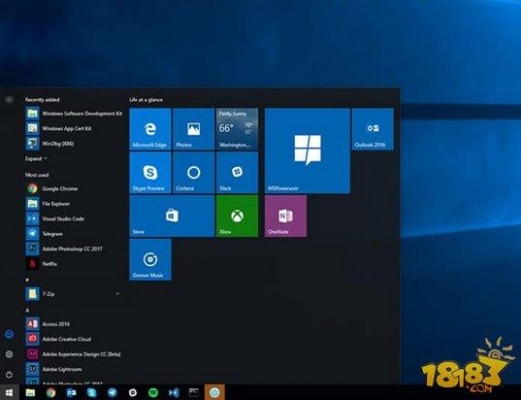Open Telegram from the taskbar

[x=112, y=392]
